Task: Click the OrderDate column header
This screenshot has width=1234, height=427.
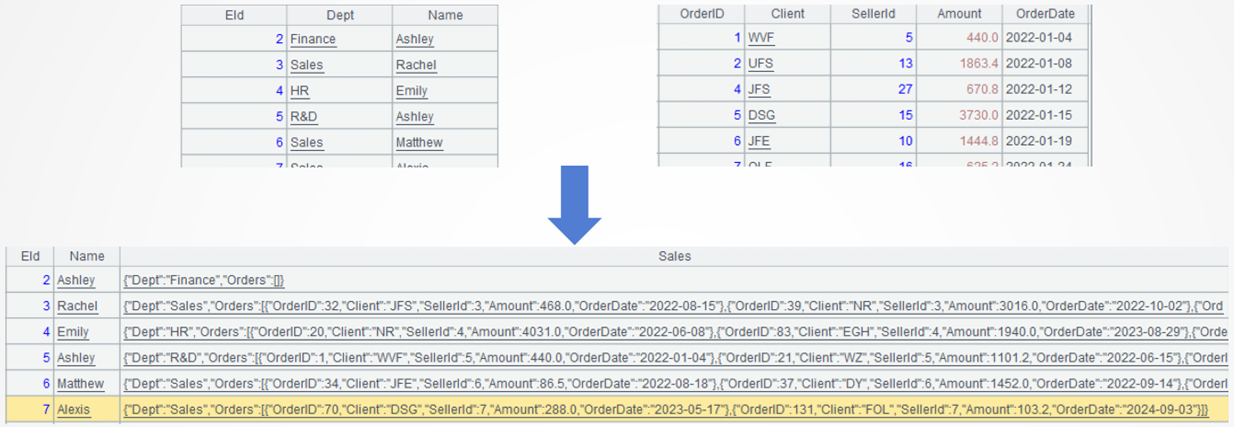Action: pyautogui.click(x=1044, y=14)
